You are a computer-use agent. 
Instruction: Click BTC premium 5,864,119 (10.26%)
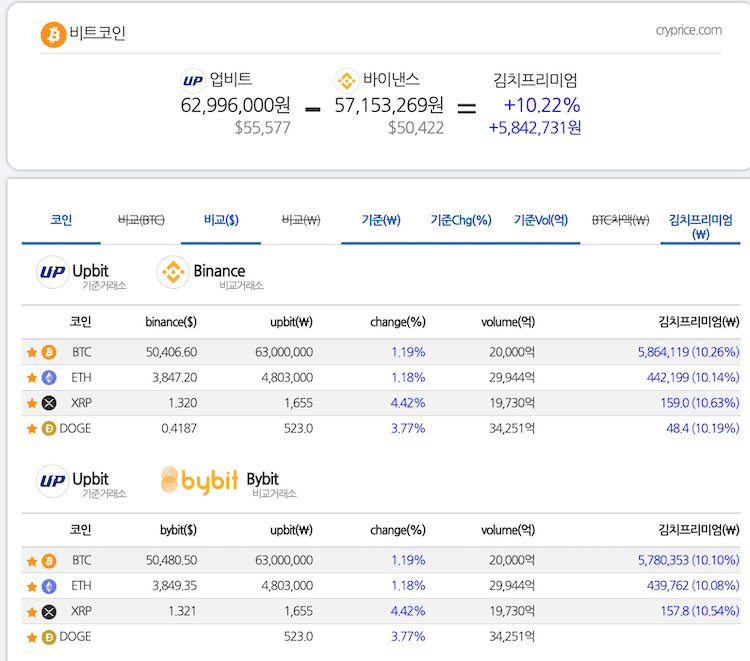point(688,352)
